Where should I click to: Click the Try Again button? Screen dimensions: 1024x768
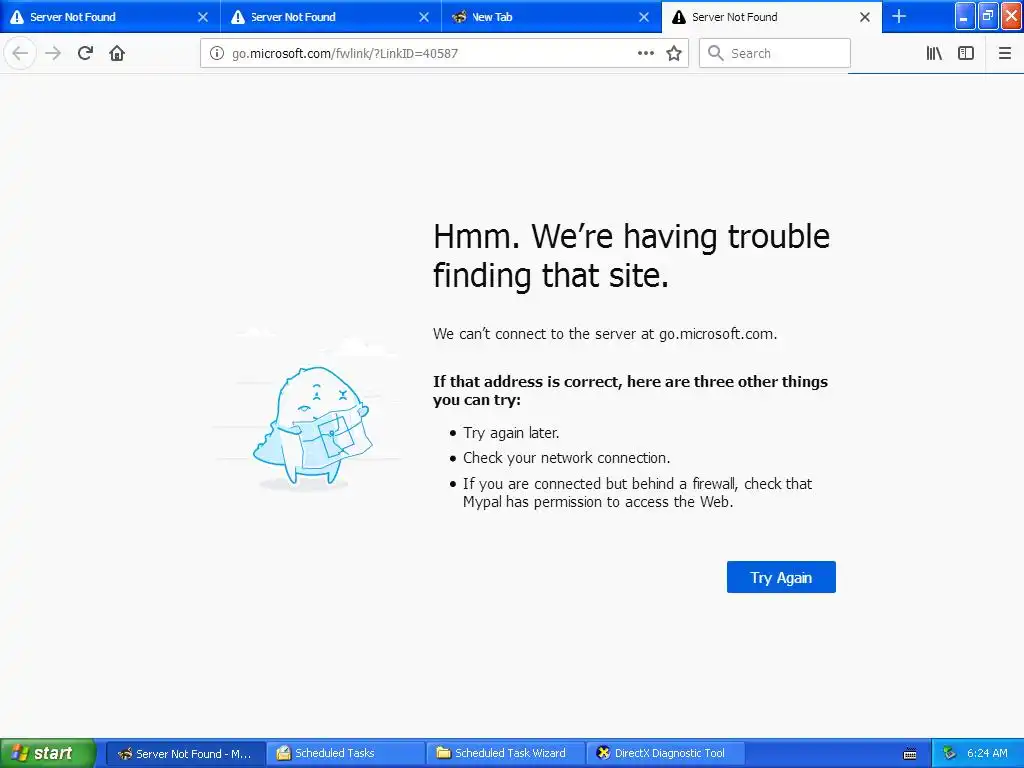point(781,577)
